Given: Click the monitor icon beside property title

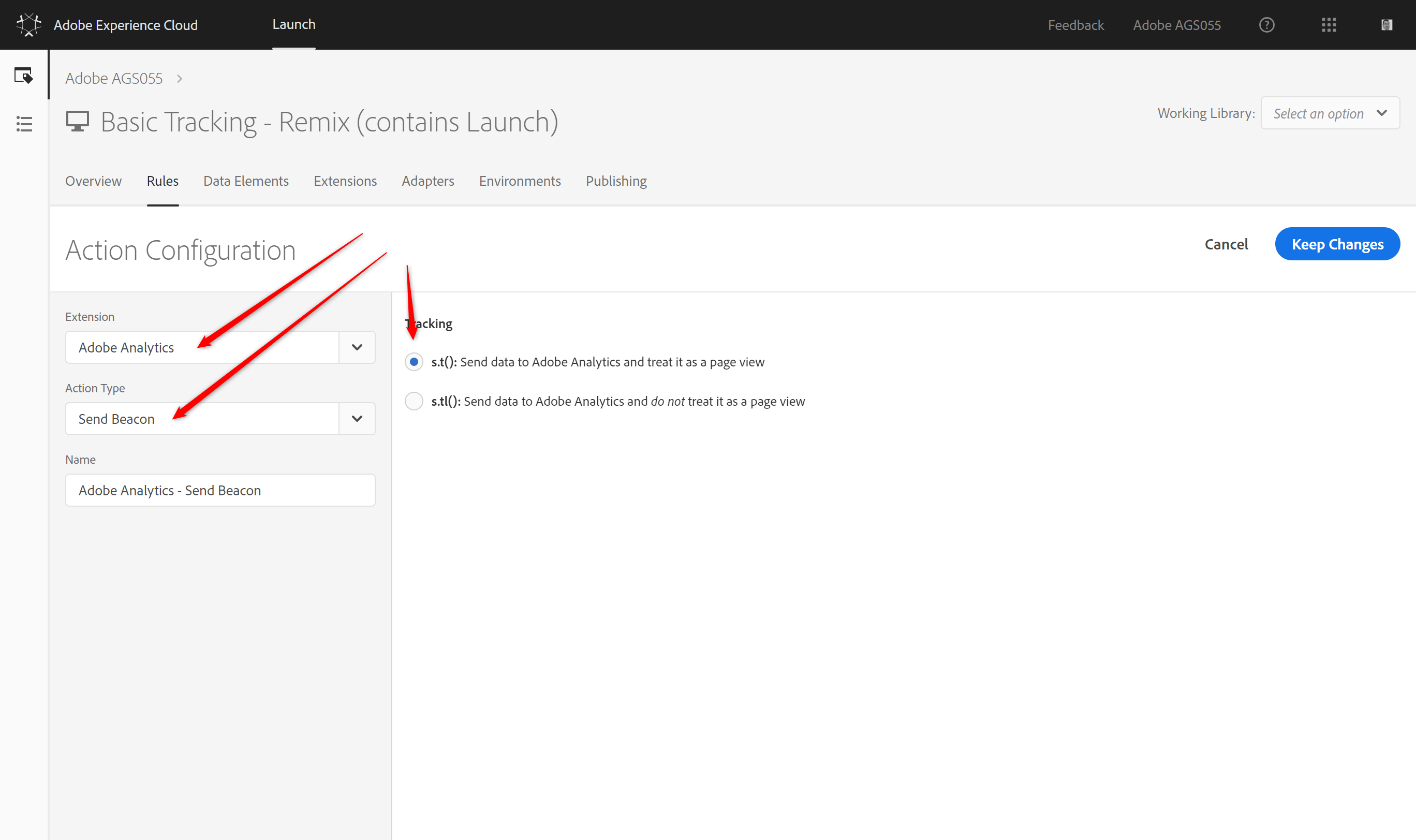Looking at the screenshot, I should (x=78, y=121).
